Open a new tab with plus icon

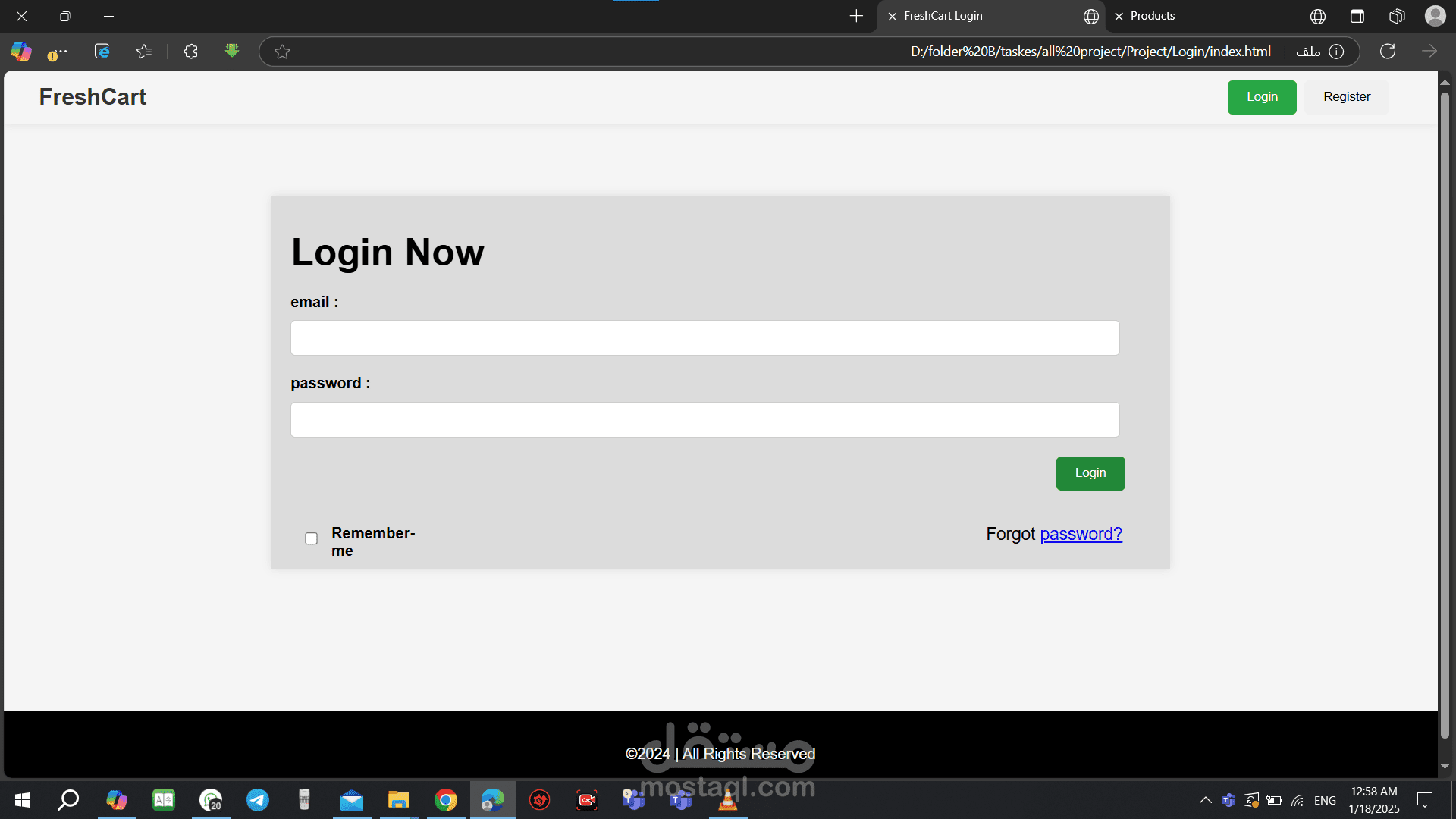tap(856, 16)
